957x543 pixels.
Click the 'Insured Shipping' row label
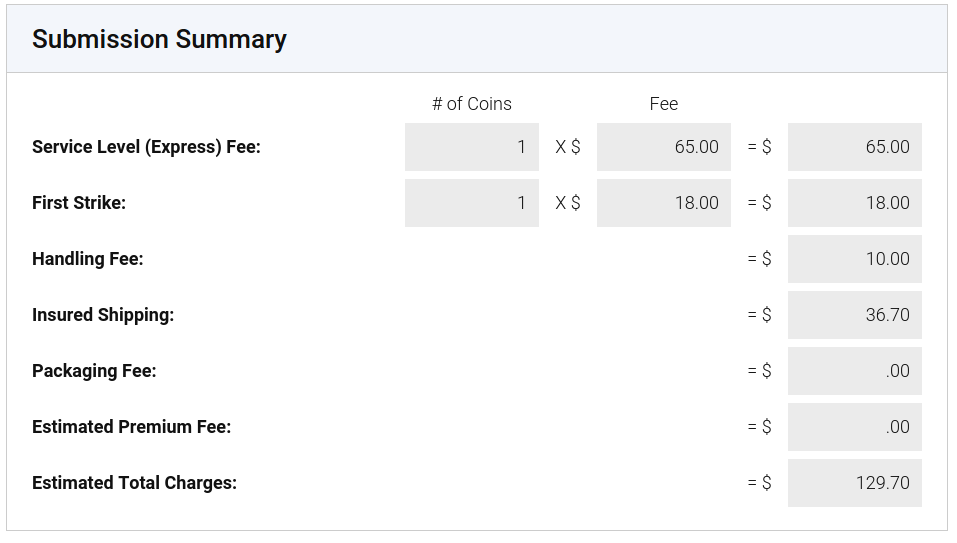[103, 315]
